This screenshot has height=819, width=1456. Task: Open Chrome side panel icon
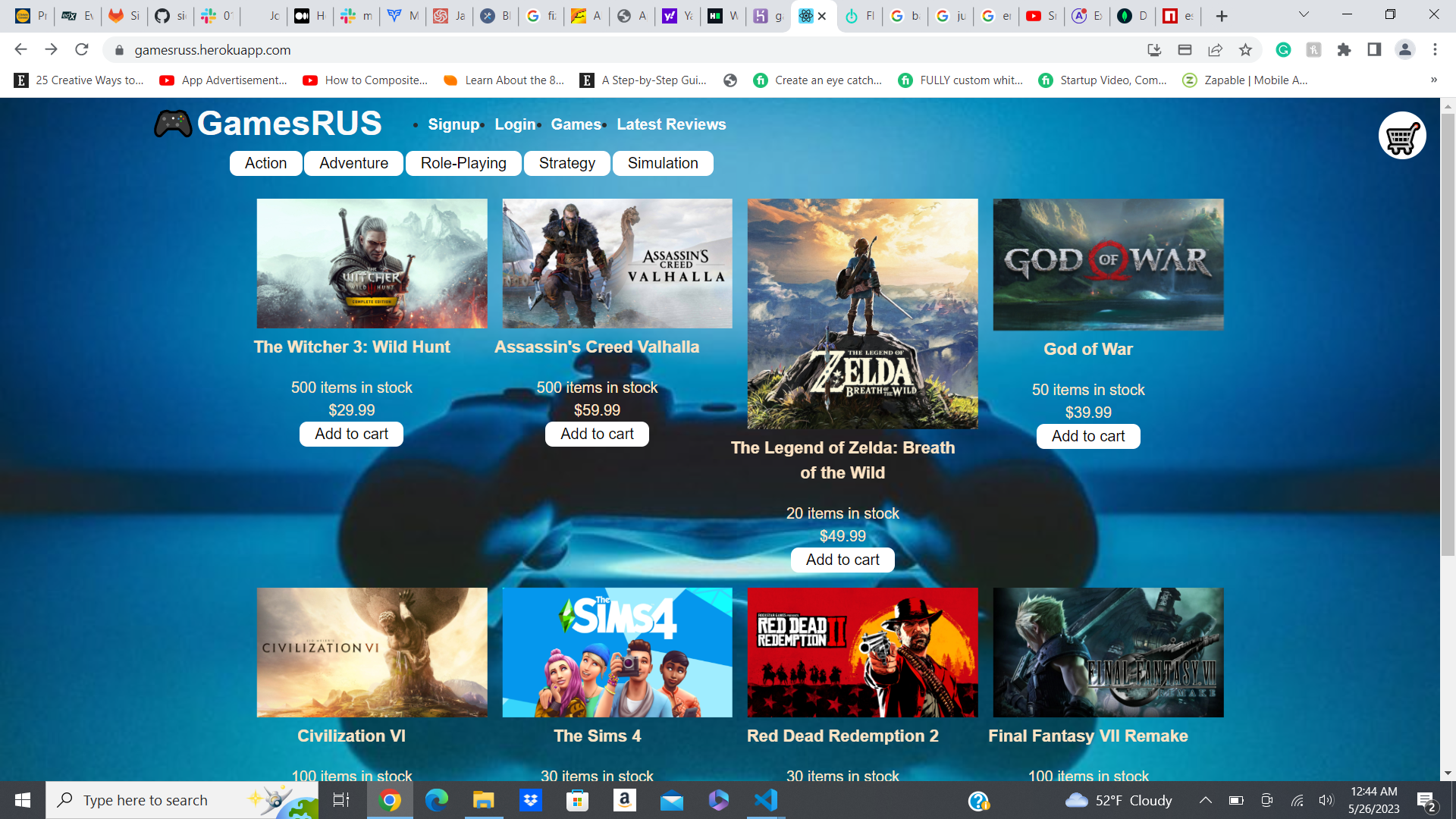[x=1374, y=50]
